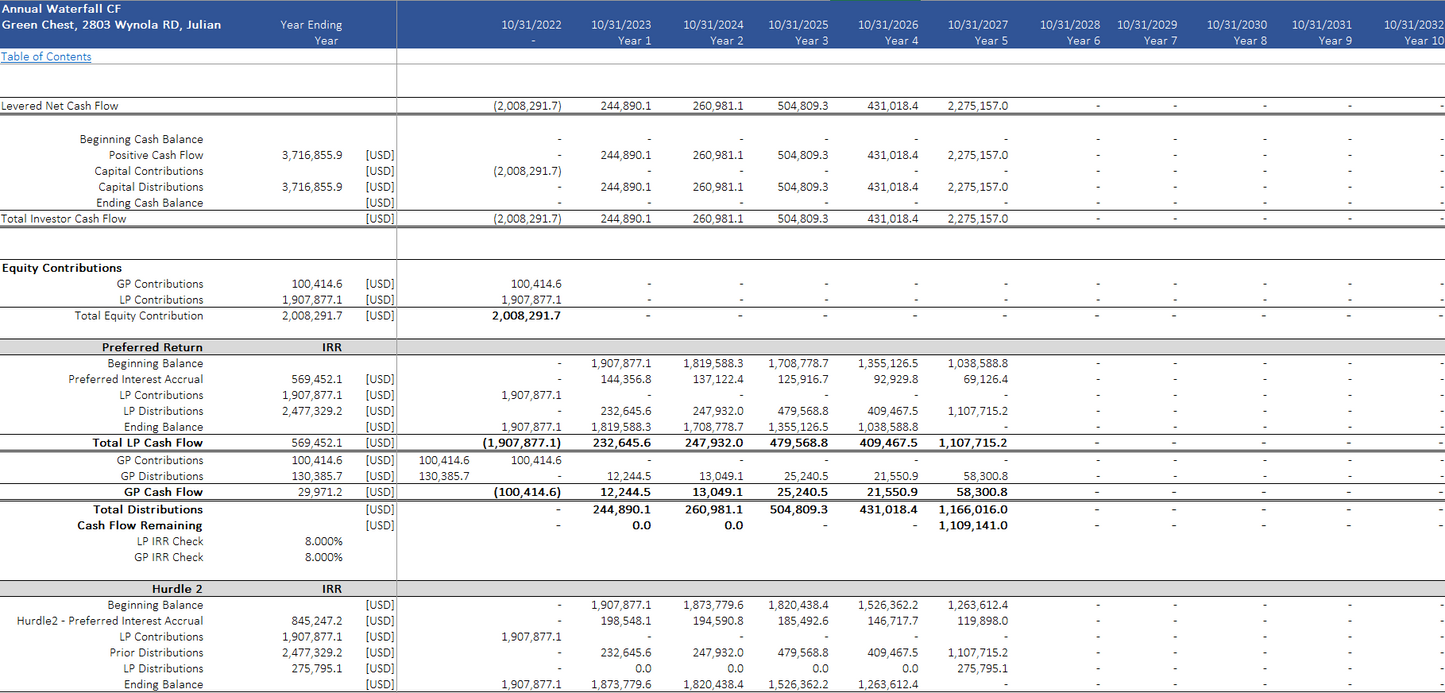Viewport: 1445px width, 693px height.
Task: Select the Annual Waterfall CF title cell
Action: pyautogui.click(x=61, y=9)
